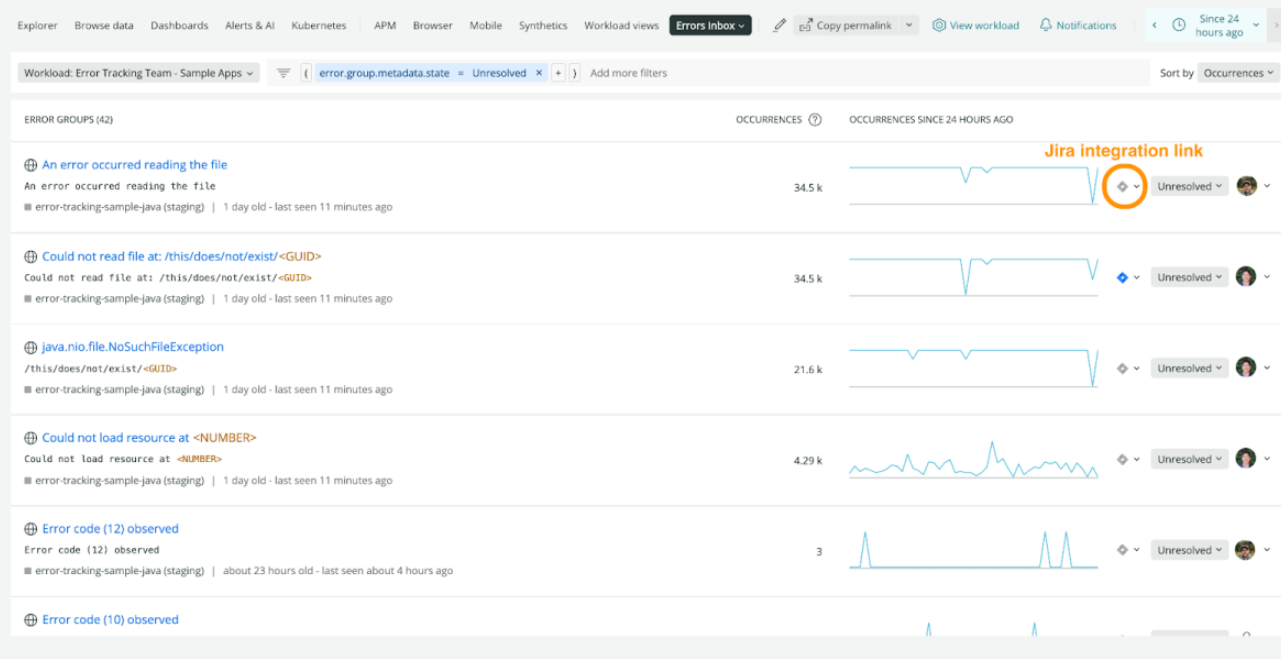Click the View workload button
Image resolution: width=1281 pixels, height=659 pixels.
[976, 26]
